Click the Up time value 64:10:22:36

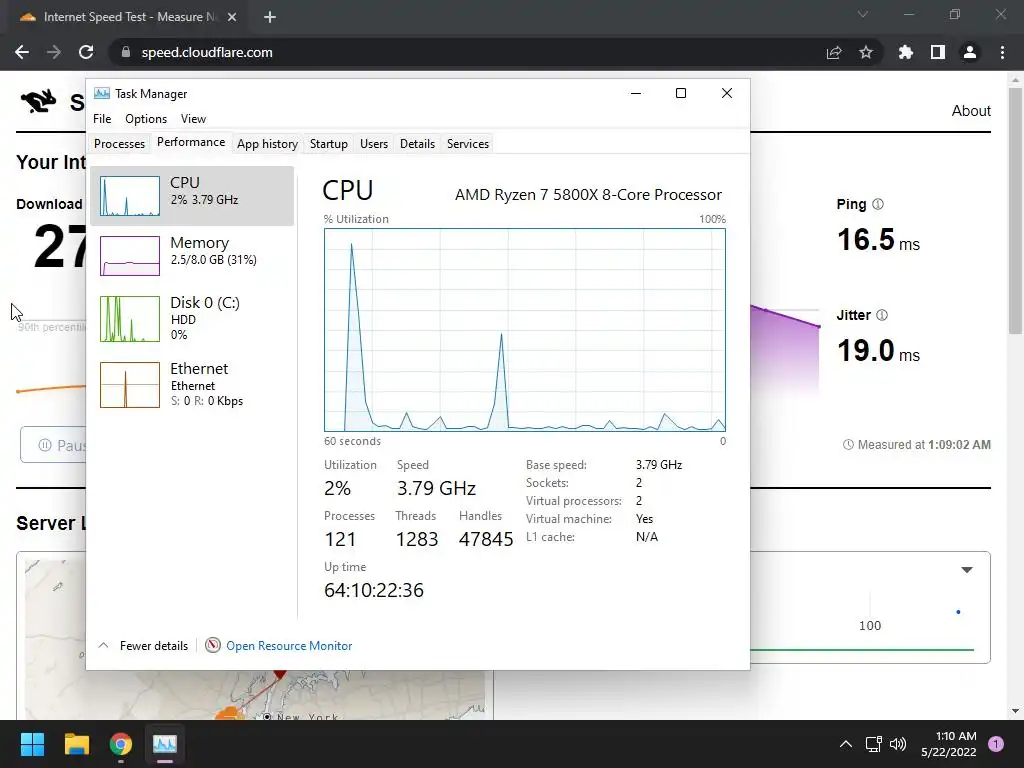pyautogui.click(x=374, y=590)
